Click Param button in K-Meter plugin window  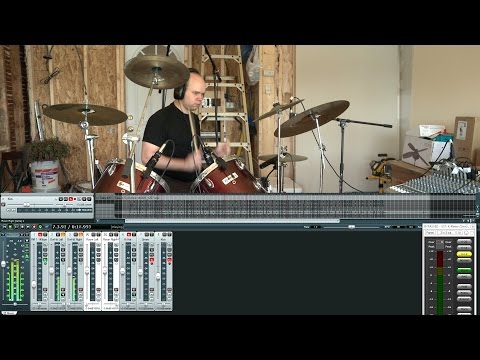430,233
